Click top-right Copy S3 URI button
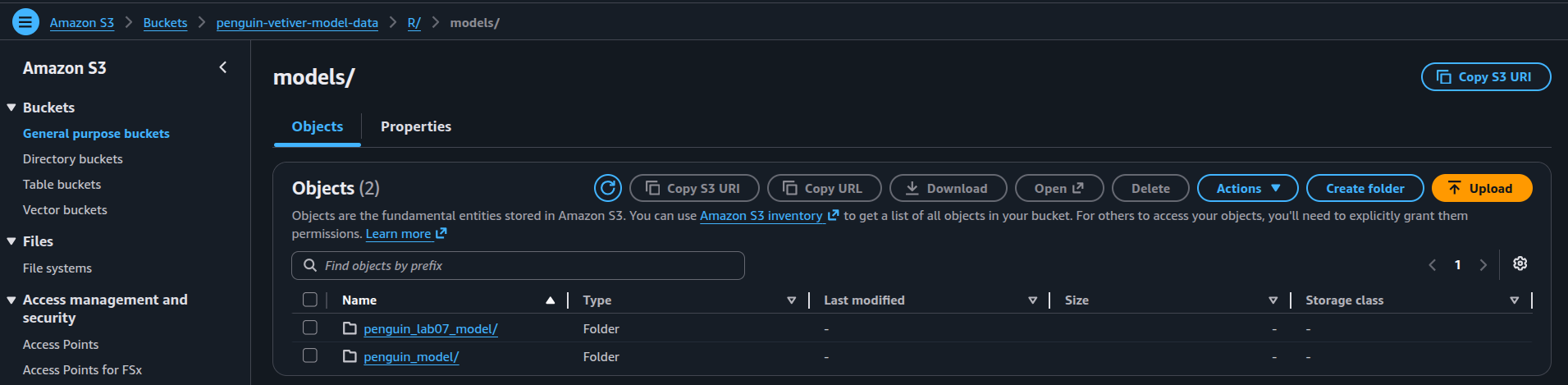The height and width of the screenshot is (385, 1568). pyautogui.click(x=1485, y=76)
